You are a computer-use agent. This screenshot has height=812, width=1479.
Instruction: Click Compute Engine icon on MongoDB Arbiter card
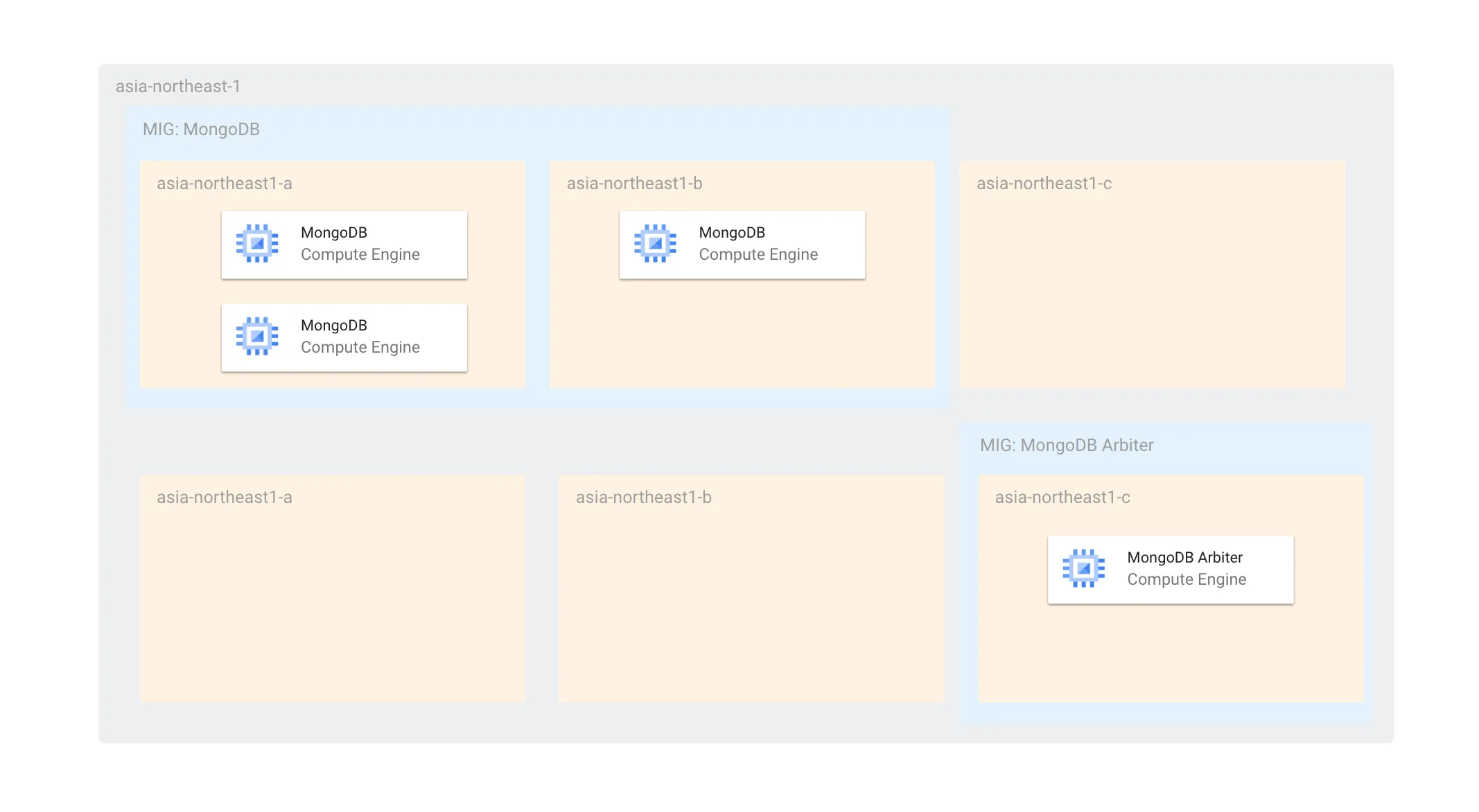pyautogui.click(x=1083, y=569)
